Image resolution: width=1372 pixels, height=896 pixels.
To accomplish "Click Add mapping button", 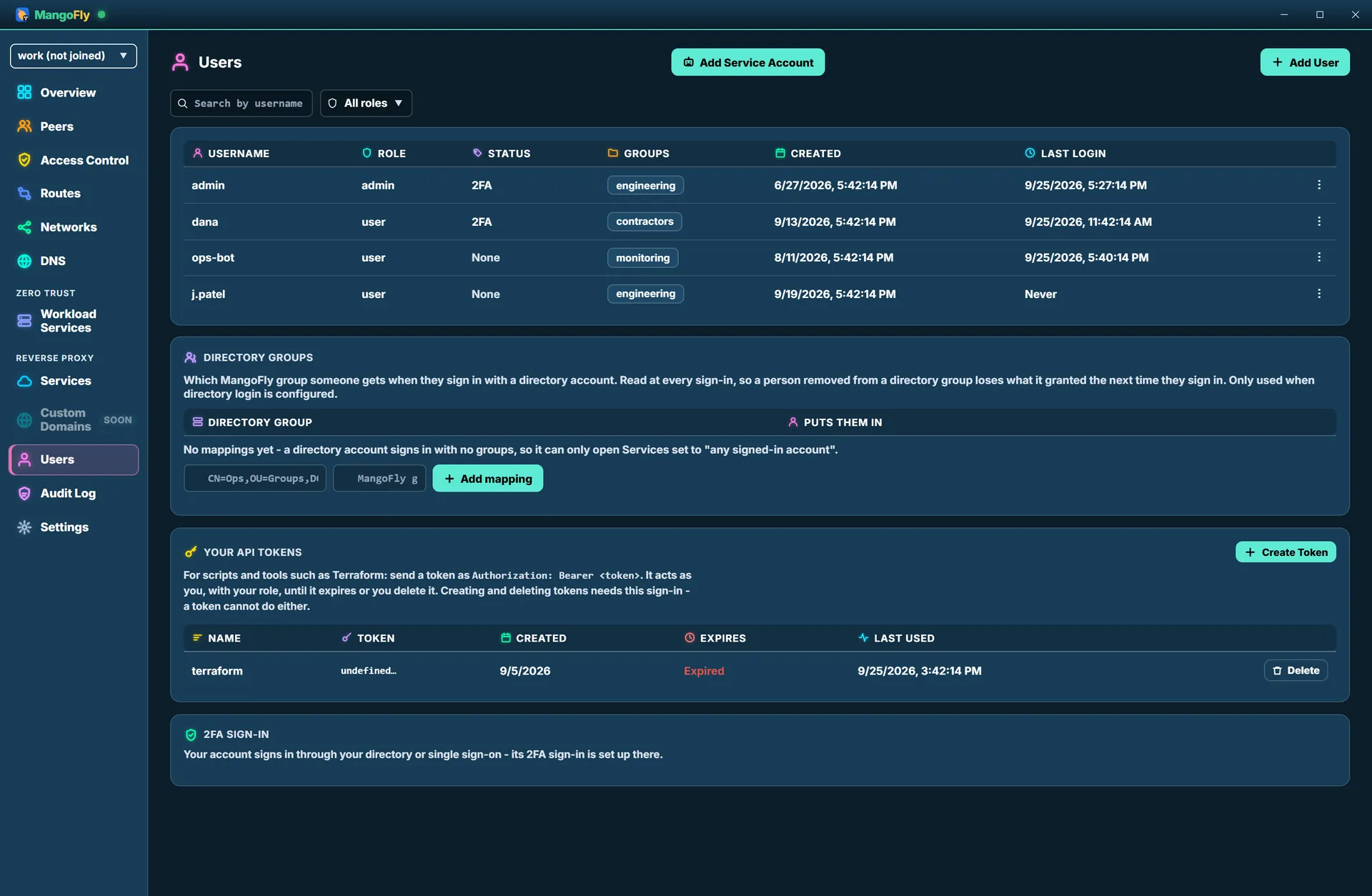I will (x=488, y=478).
